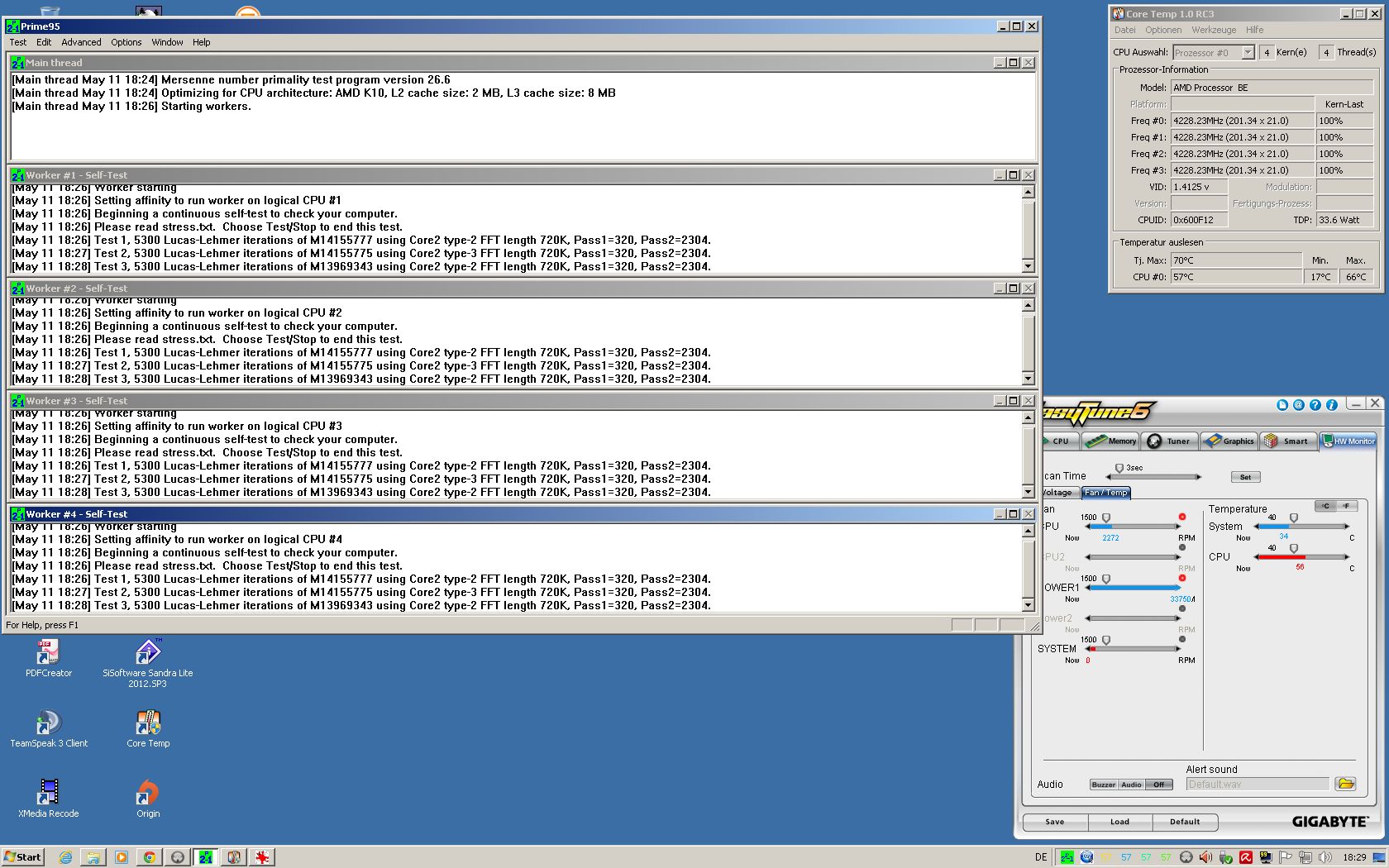Open the Edit menu in Prime95
This screenshot has height=868, width=1389.
tap(44, 42)
